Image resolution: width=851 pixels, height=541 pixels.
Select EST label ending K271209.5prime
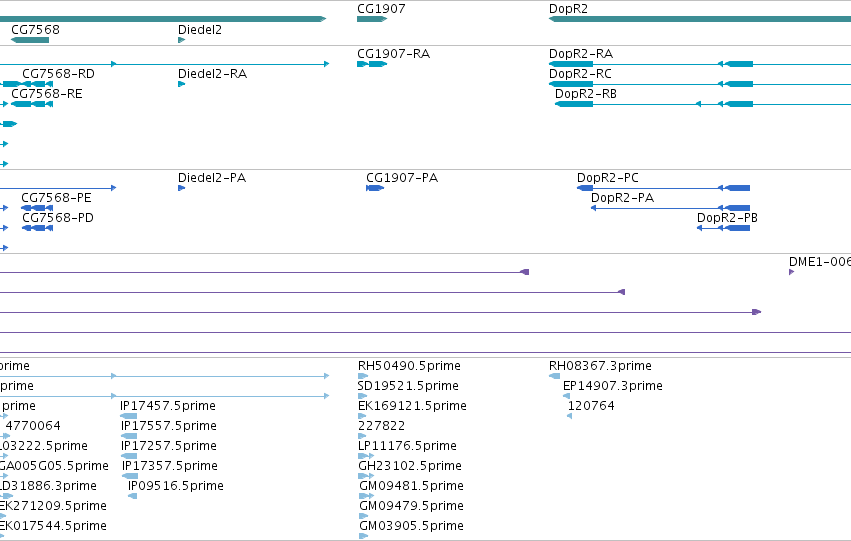pyautogui.click(x=53, y=506)
